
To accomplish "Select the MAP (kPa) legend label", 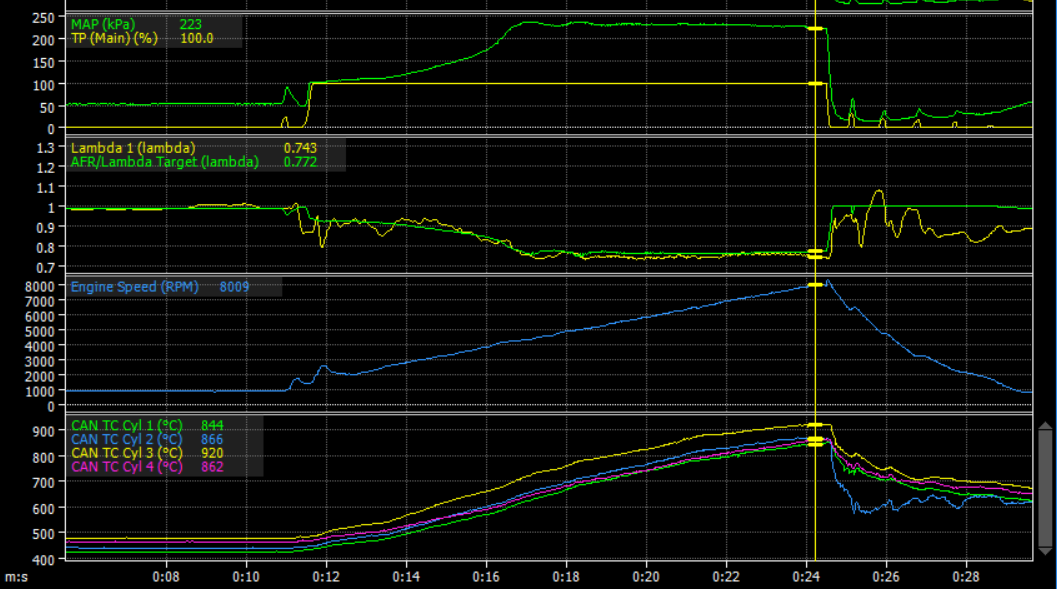I will tap(103, 24).
